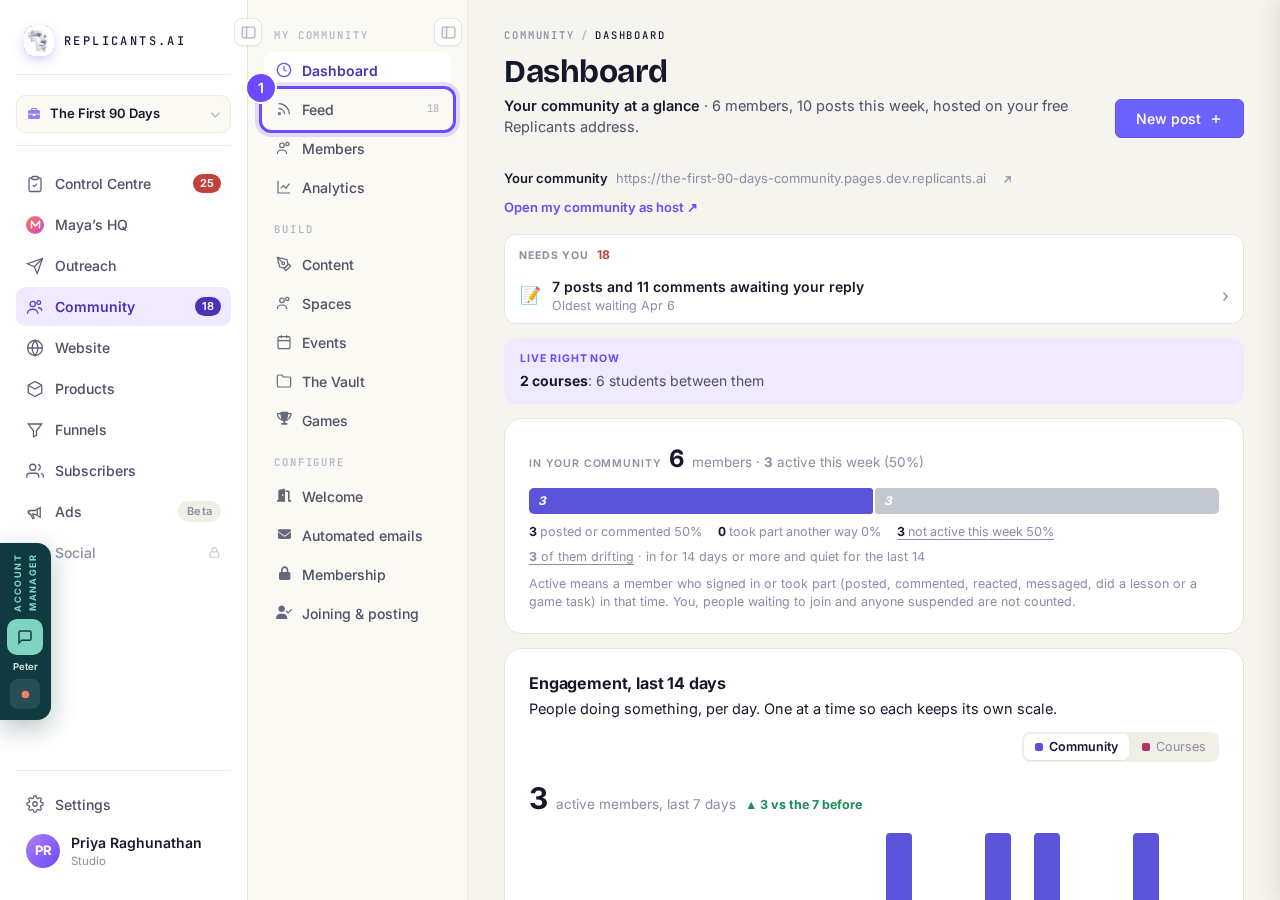The width and height of the screenshot is (1280, 900).
Task: Click the '3 of them drifting' link
Action: [581, 557]
